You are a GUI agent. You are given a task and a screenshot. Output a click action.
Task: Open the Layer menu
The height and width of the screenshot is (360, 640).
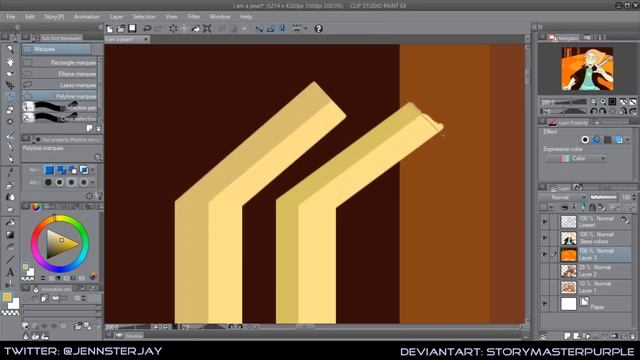pos(116,17)
